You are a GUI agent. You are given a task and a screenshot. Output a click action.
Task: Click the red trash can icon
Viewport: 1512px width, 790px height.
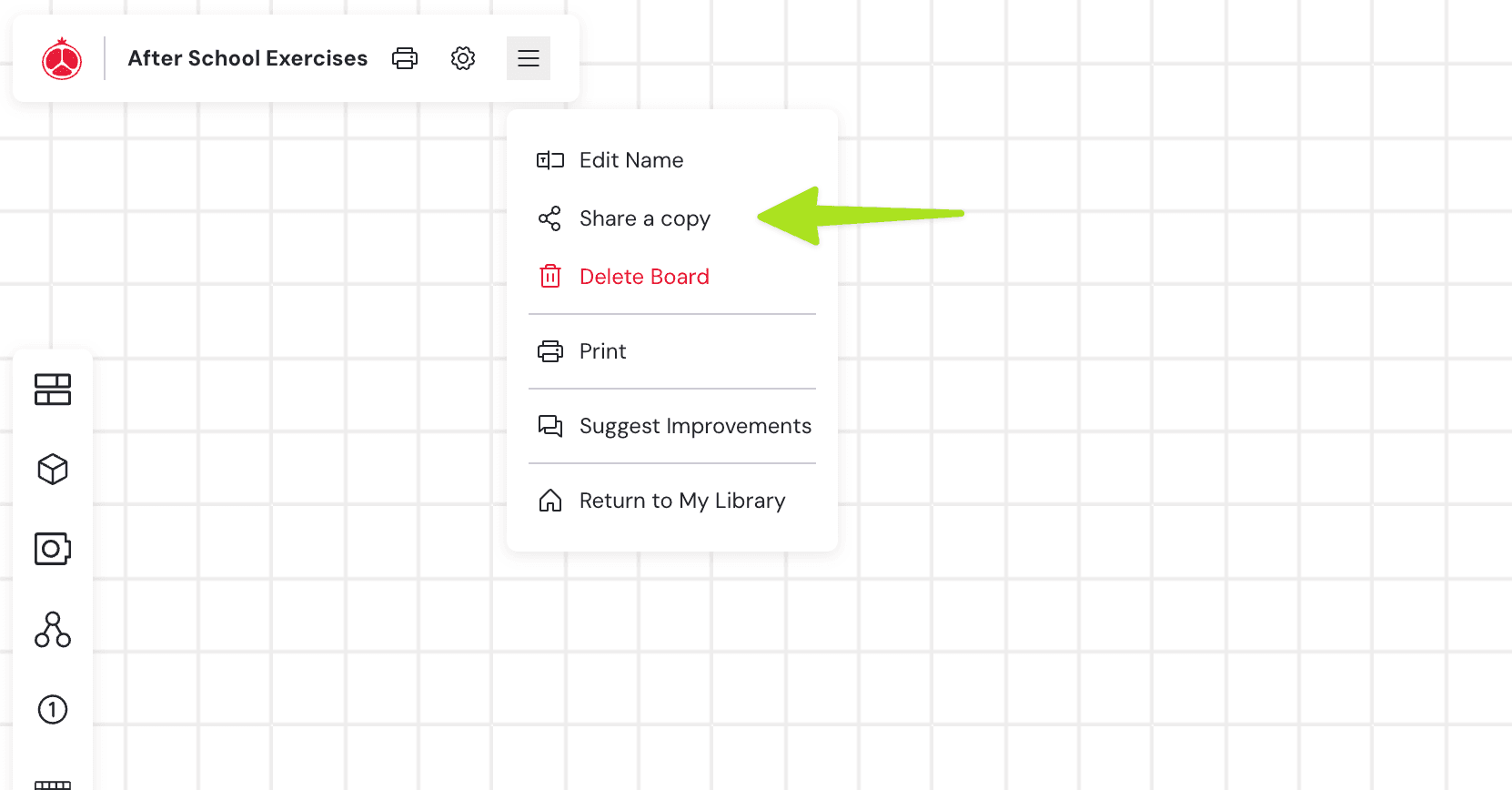point(550,277)
